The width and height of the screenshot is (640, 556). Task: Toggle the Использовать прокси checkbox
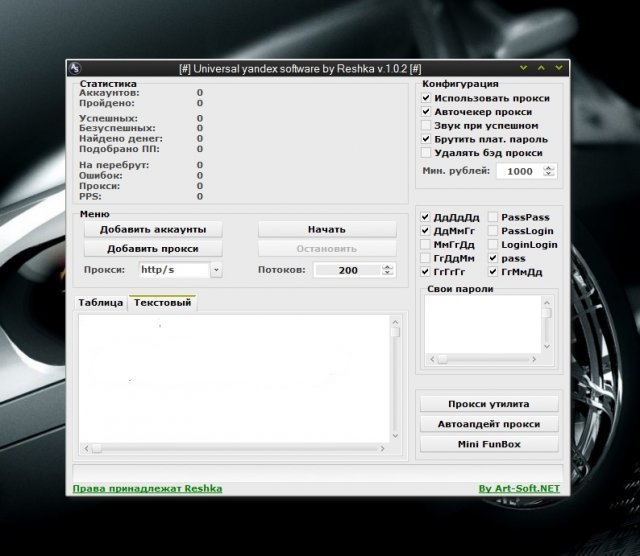coord(426,98)
